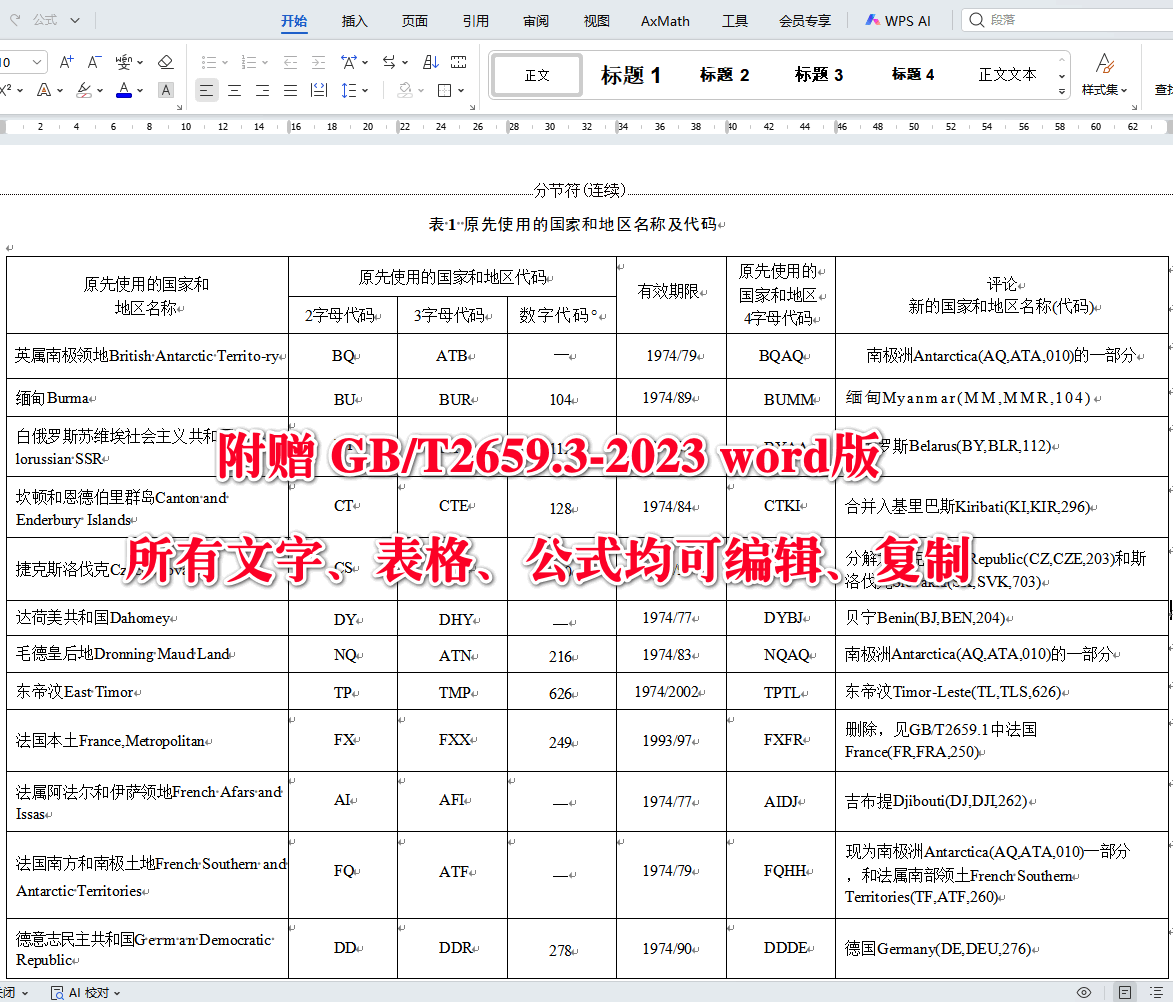
Task: Toggle justify alignment
Action: click(289, 90)
